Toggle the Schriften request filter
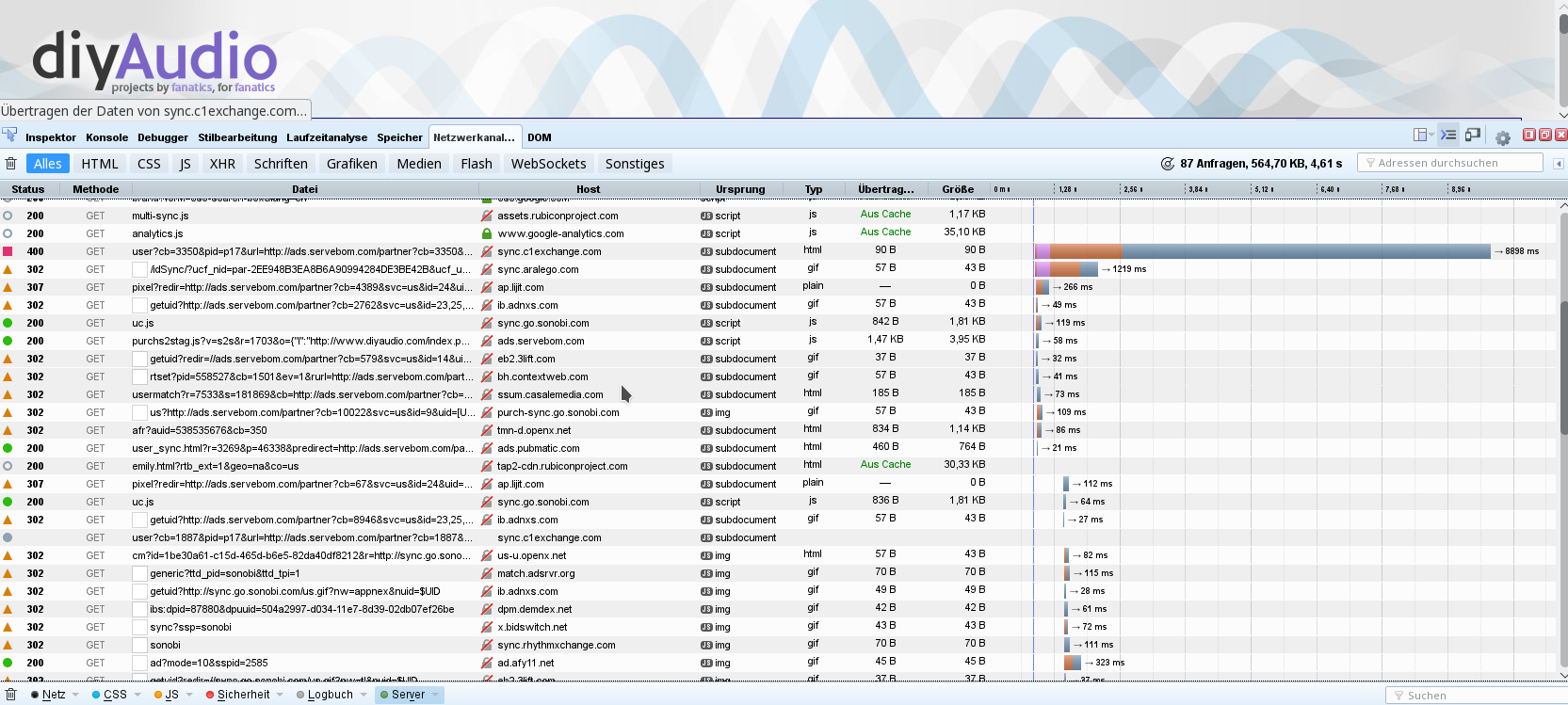The width and height of the screenshot is (1568, 705). [x=281, y=164]
